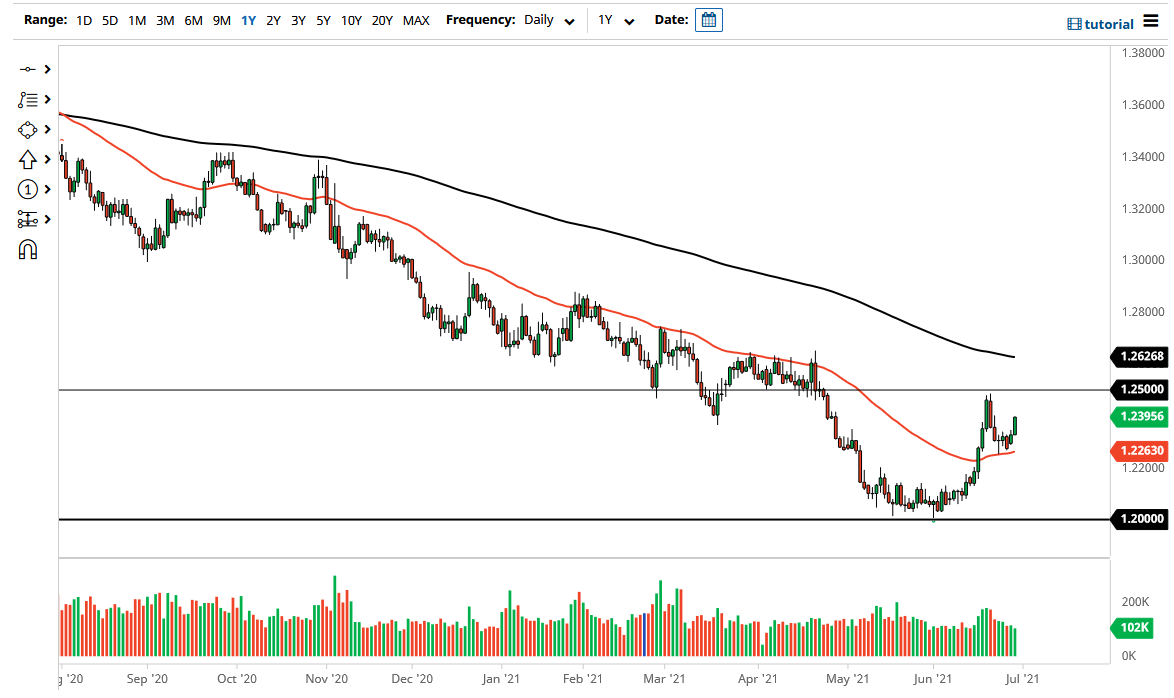Open the Daily frequency dropdown

548,20
